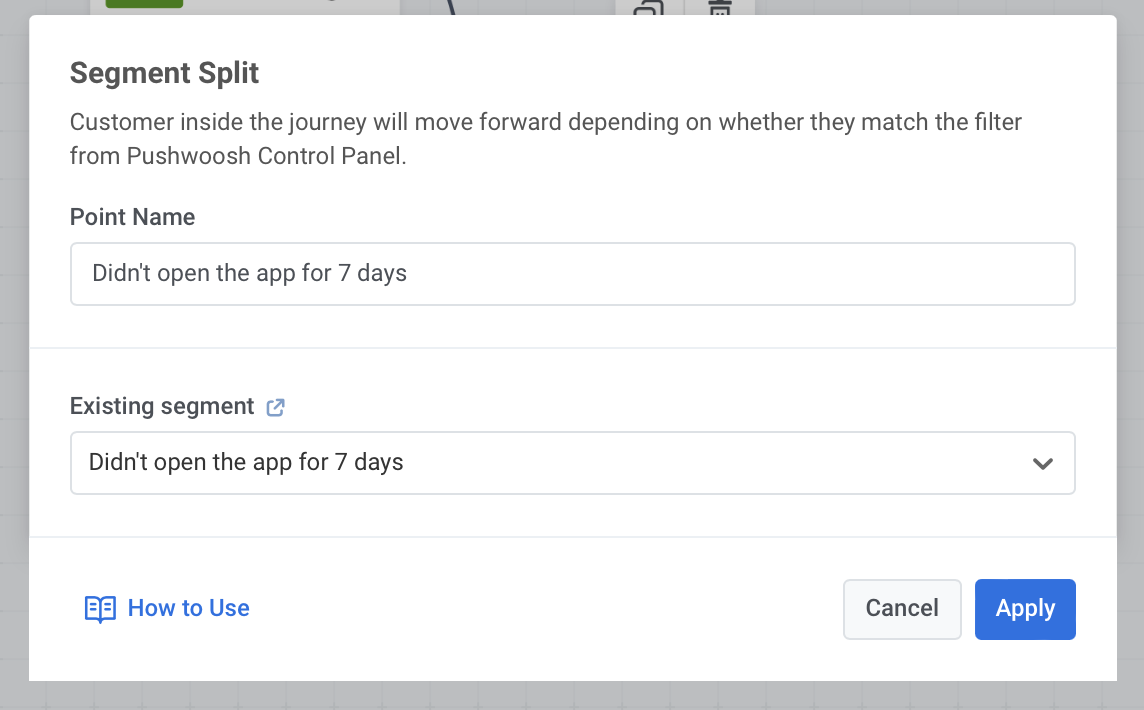Select the chosen segment value text in dropdown
Image resolution: width=1144 pixels, height=710 pixels.
click(x=246, y=463)
